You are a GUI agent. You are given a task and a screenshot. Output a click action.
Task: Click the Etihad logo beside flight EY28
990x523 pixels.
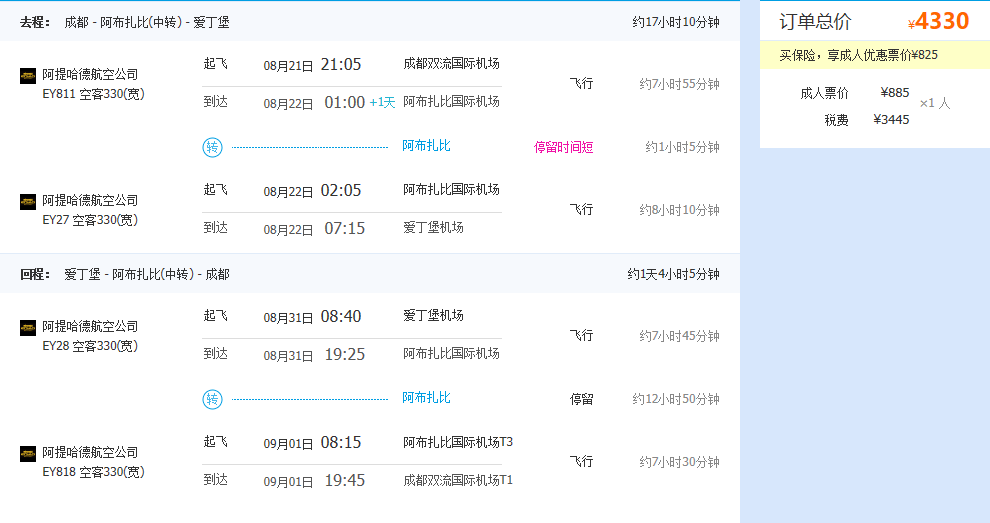coord(28,328)
